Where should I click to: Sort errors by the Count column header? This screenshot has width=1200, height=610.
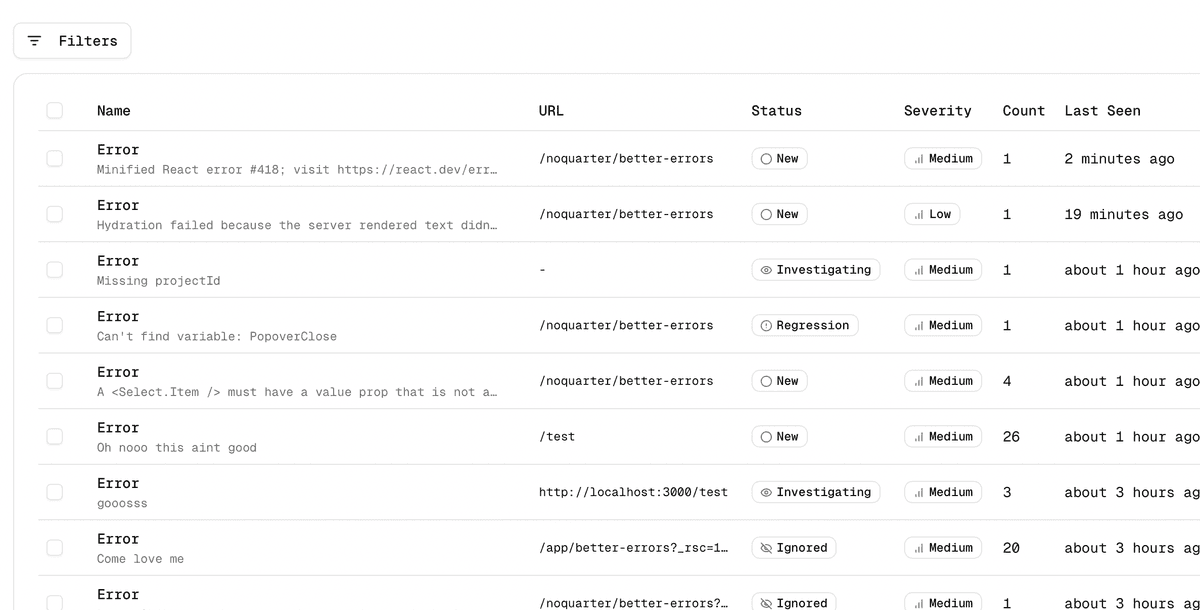click(x=1023, y=110)
